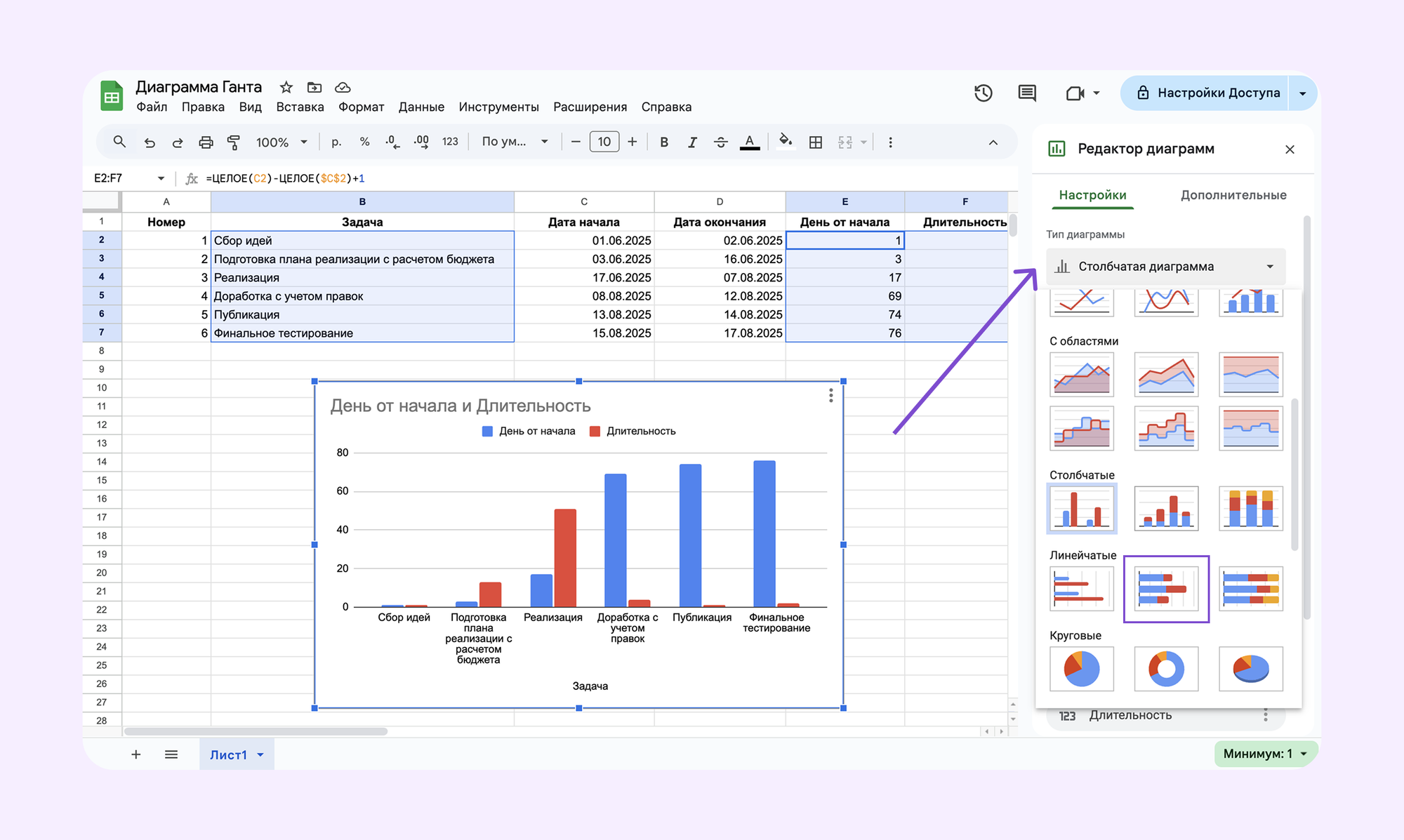Apply ruble currency format
The image size is (1404, 840).
click(336, 142)
